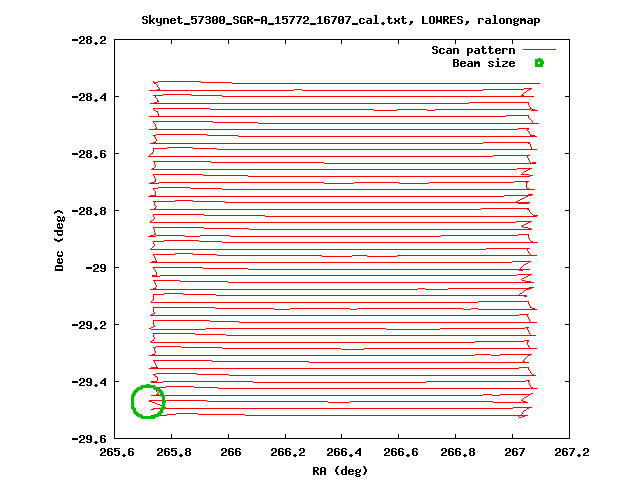Click y-axis tick label -28.4

point(89,97)
